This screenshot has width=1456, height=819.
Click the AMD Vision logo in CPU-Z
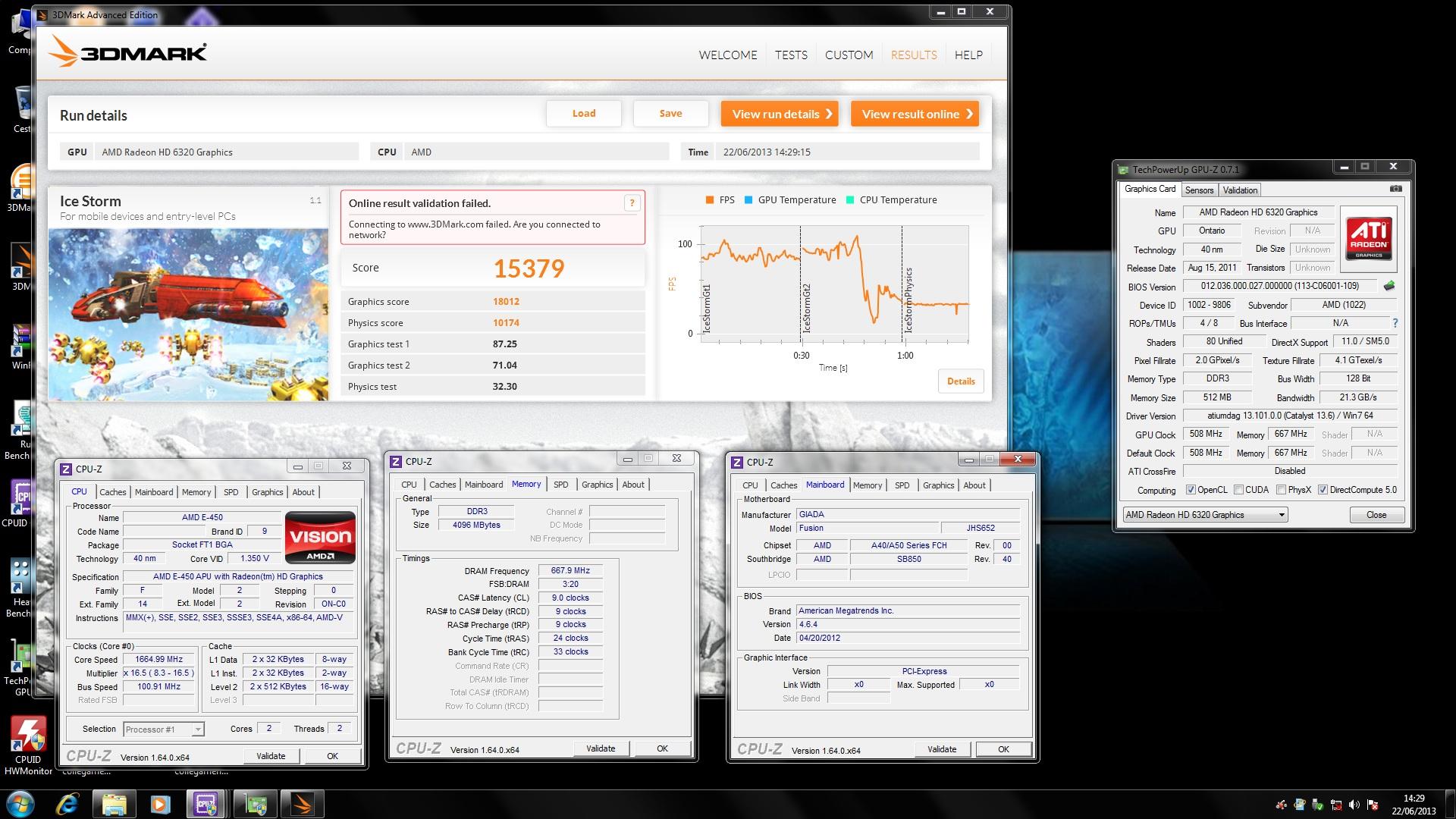click(320, 538)
